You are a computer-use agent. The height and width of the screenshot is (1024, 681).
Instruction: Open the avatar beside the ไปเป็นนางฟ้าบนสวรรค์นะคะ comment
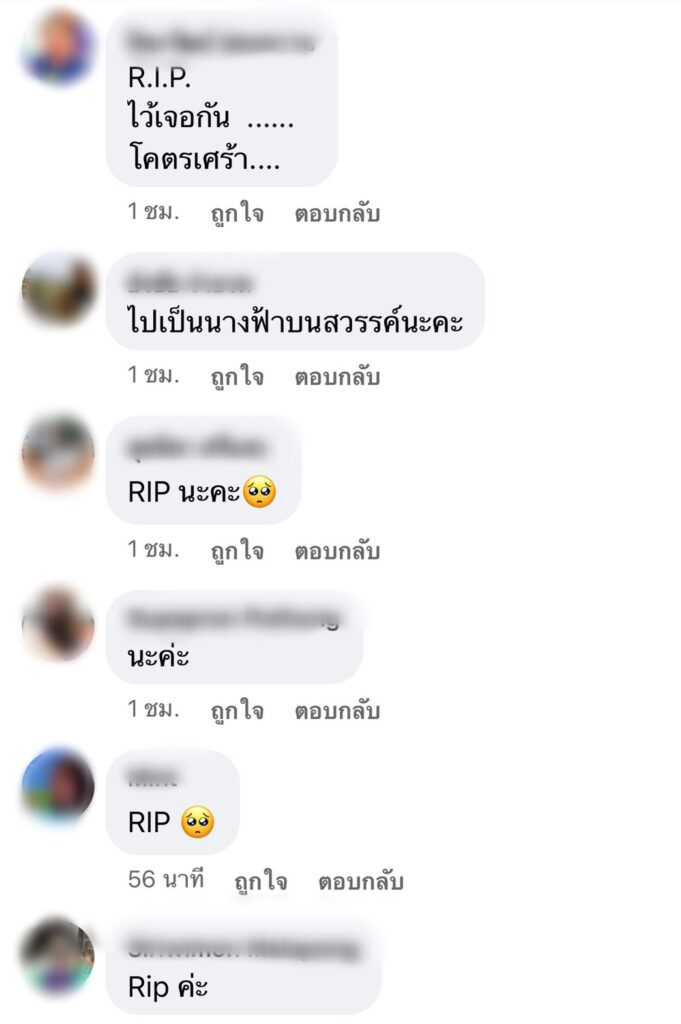point(58,288)
